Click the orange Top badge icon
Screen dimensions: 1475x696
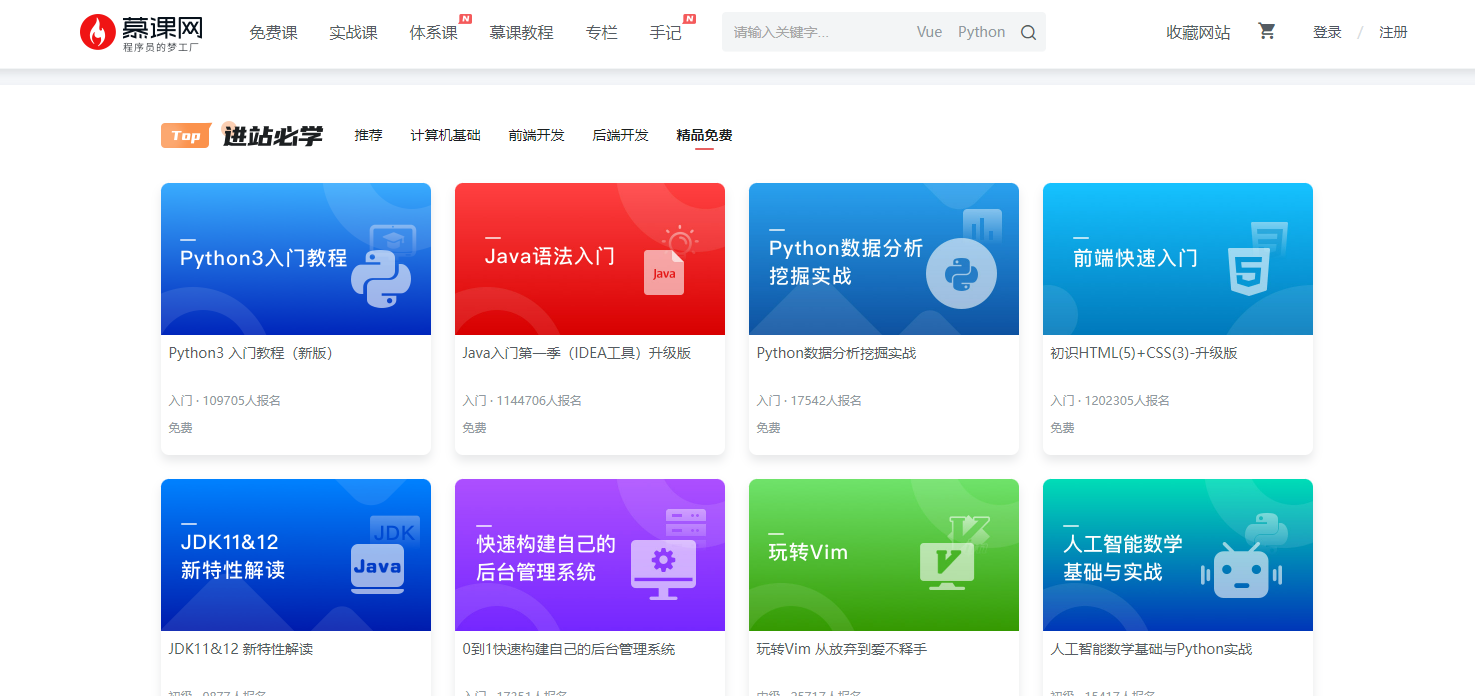(185, 136)
